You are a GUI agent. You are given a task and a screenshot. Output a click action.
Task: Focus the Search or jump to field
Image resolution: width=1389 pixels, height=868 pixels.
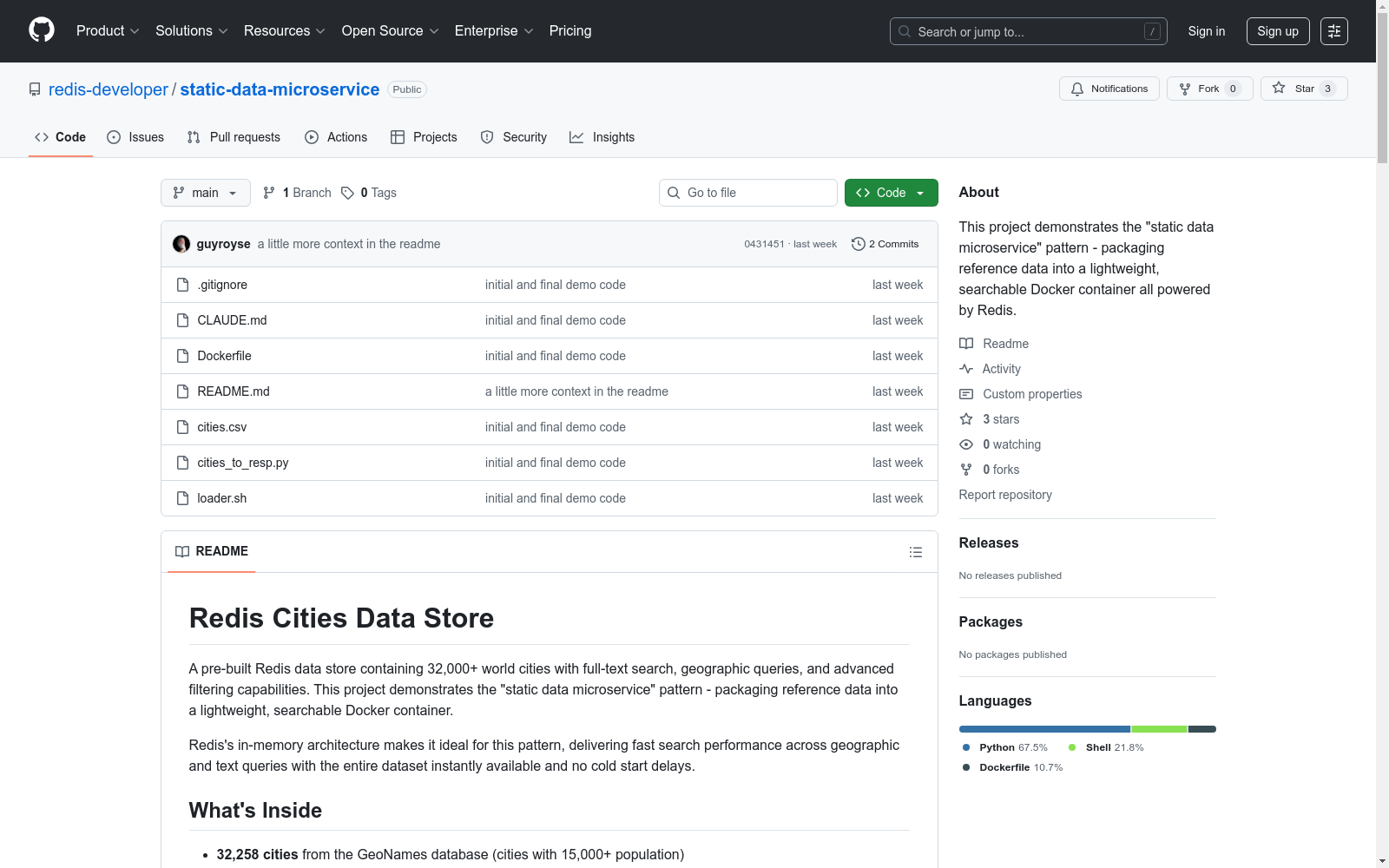pyautogui.click(x=1029, y=31)
